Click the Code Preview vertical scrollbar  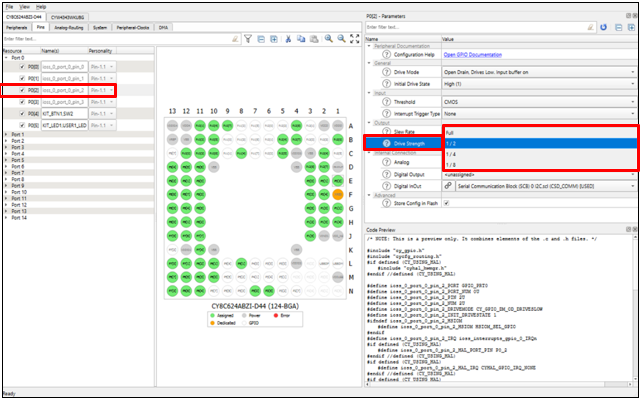pyautogui.click(x=635, y=309)
